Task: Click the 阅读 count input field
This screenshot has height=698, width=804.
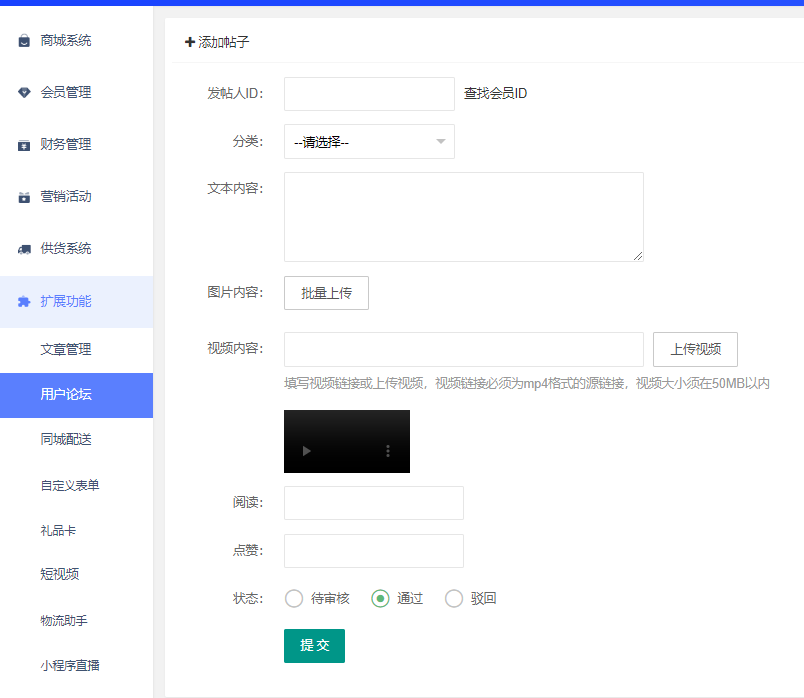Action: 374,503
